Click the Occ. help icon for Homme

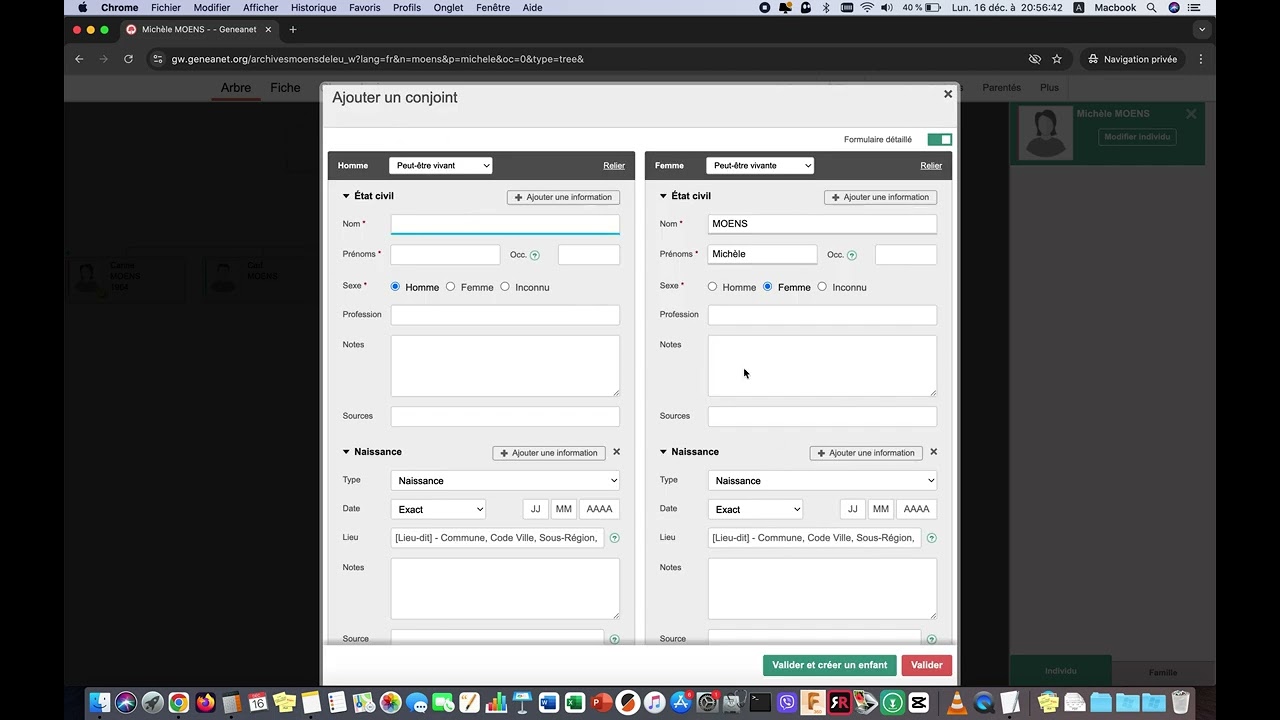(x=535, y=255)
